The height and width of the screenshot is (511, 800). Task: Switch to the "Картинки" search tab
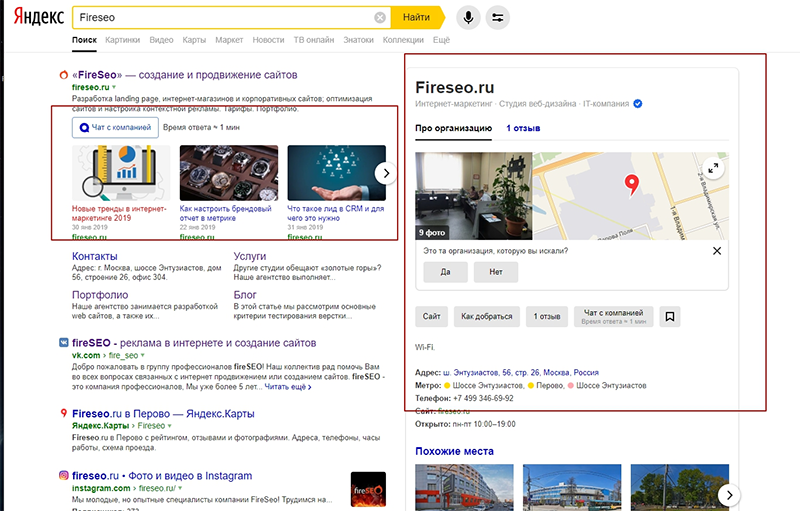click(x=122, y=40)
